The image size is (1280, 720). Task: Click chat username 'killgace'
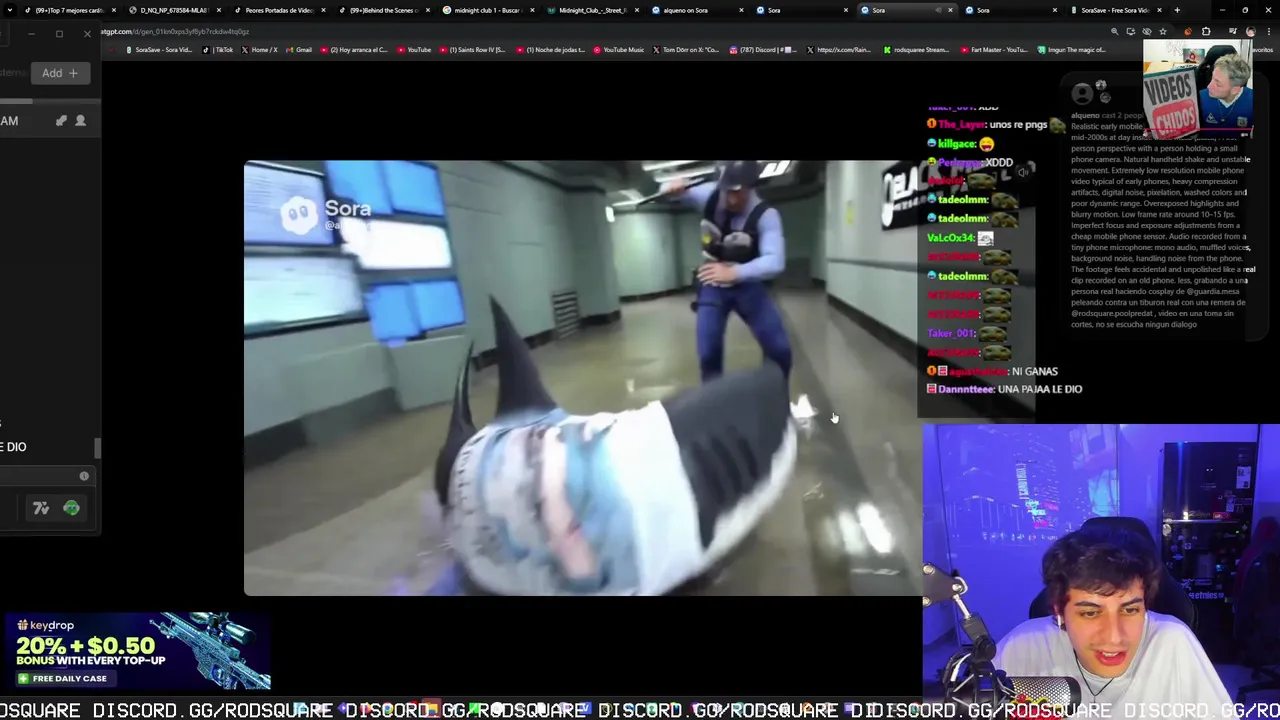click(x=957, y=144)
